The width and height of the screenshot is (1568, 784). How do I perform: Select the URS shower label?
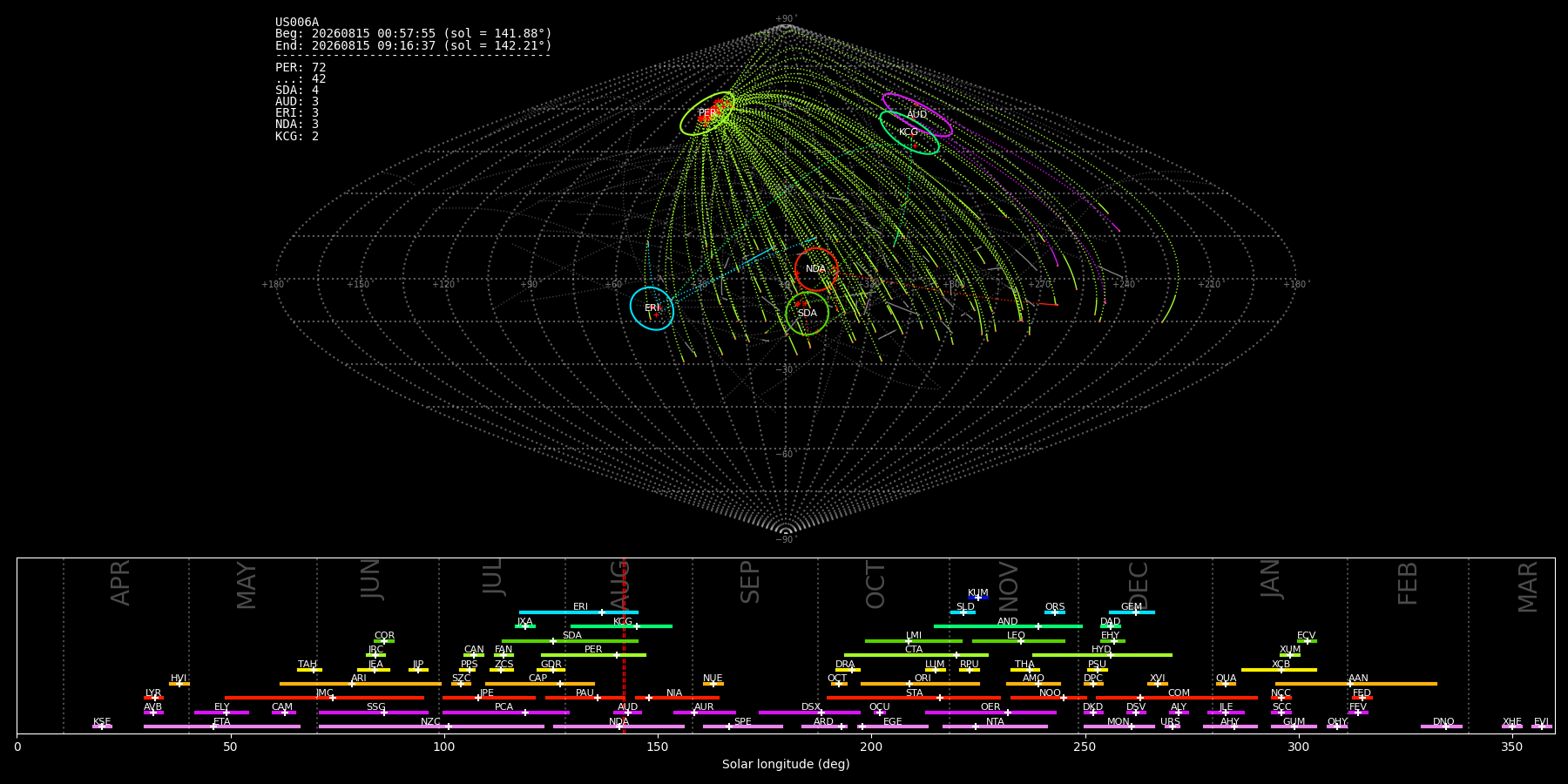click(x=1171, y=722)
